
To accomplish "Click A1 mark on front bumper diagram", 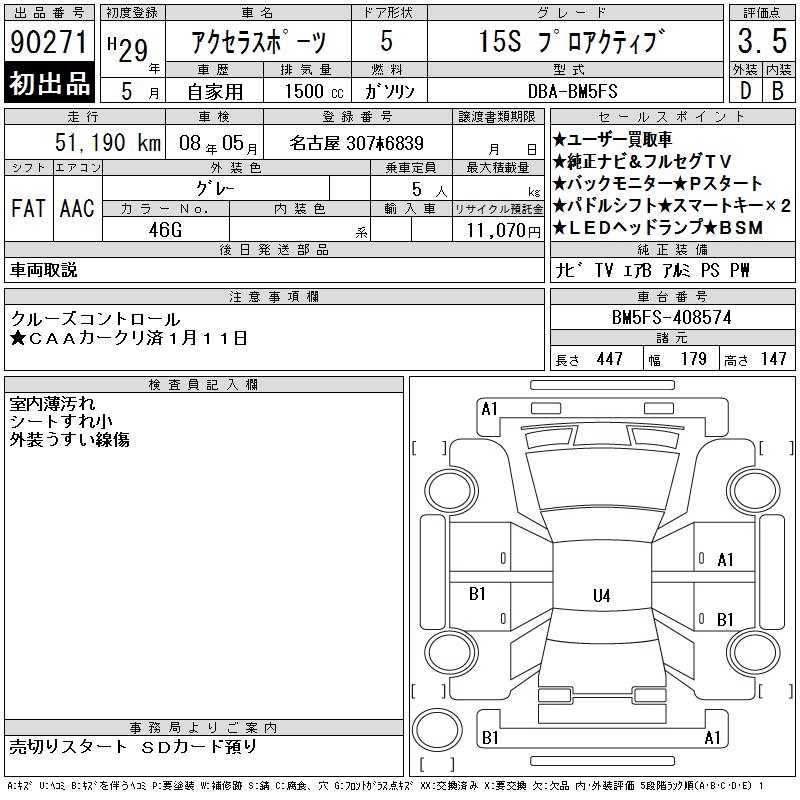I will click(489, 409).
